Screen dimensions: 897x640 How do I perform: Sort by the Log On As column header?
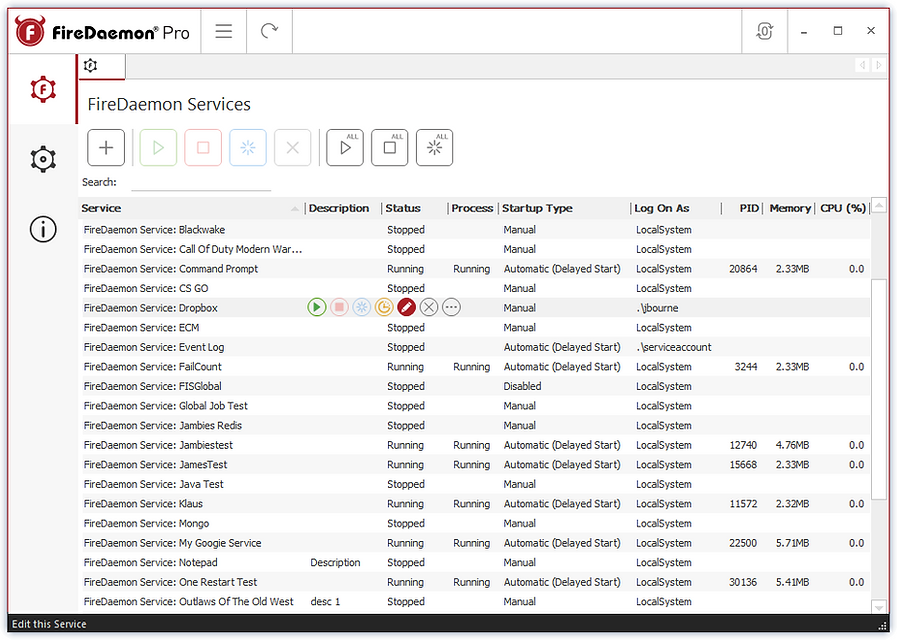pyautogui.click(x=676, y=208)
